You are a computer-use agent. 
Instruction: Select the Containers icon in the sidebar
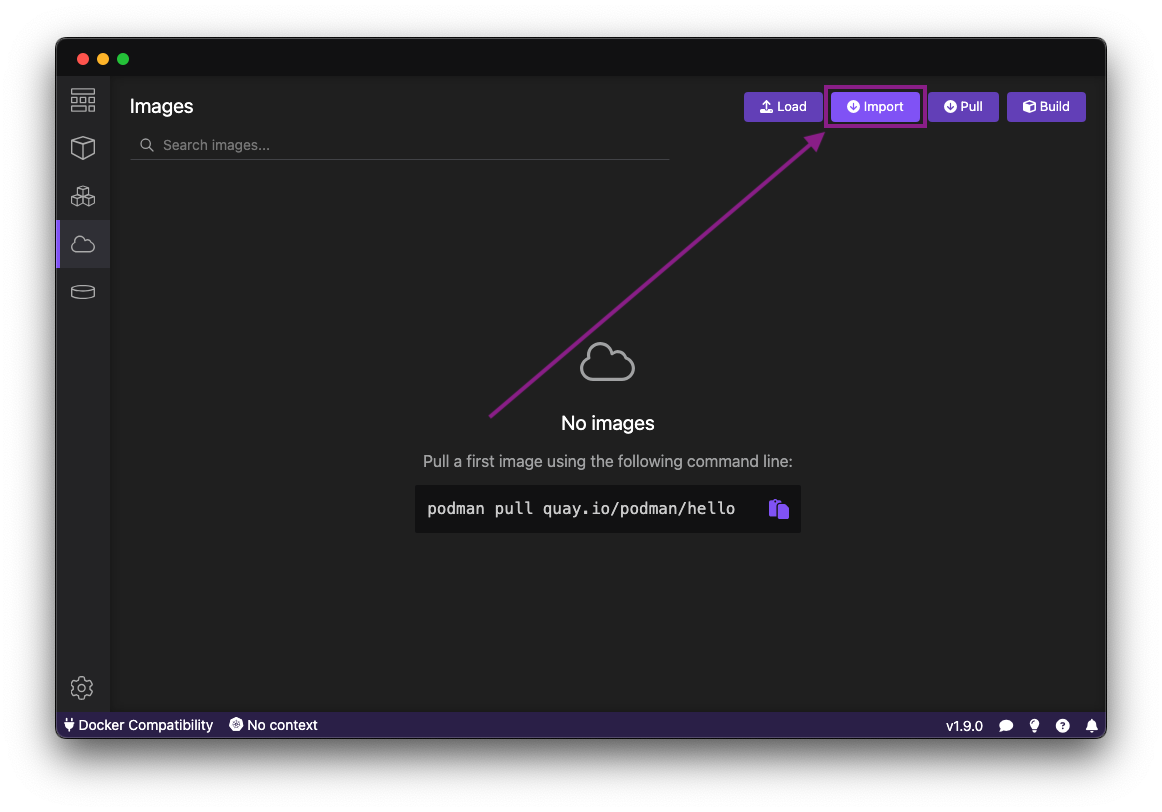(83, 147)
